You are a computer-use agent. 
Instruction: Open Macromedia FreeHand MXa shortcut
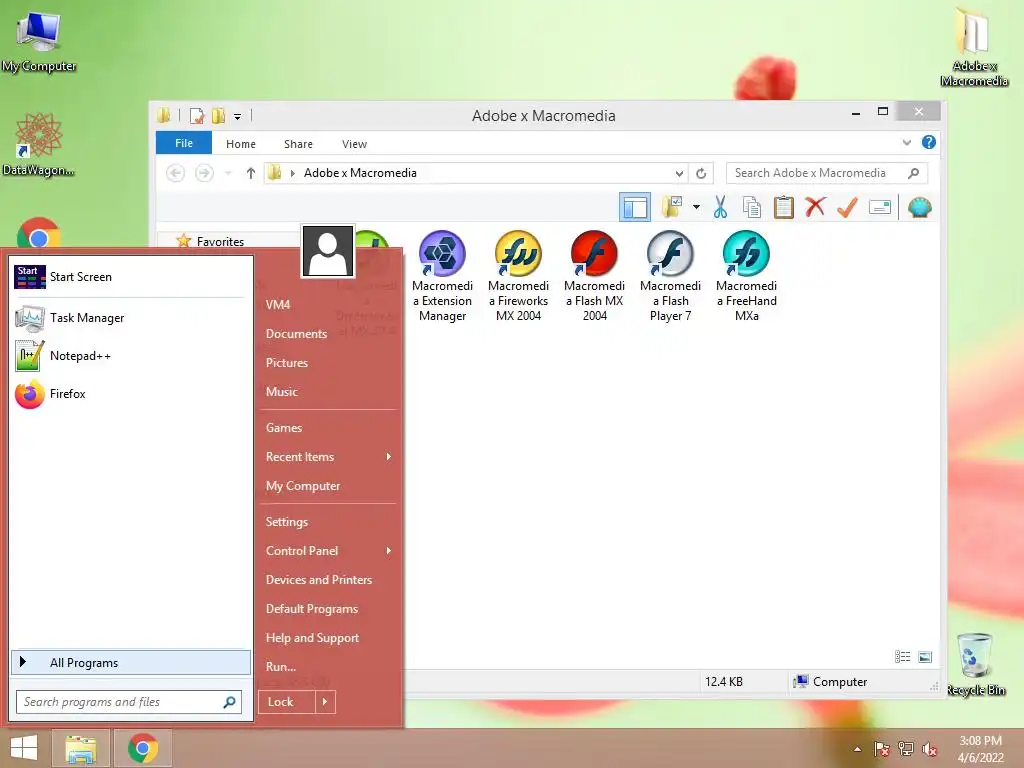(746, 276)
